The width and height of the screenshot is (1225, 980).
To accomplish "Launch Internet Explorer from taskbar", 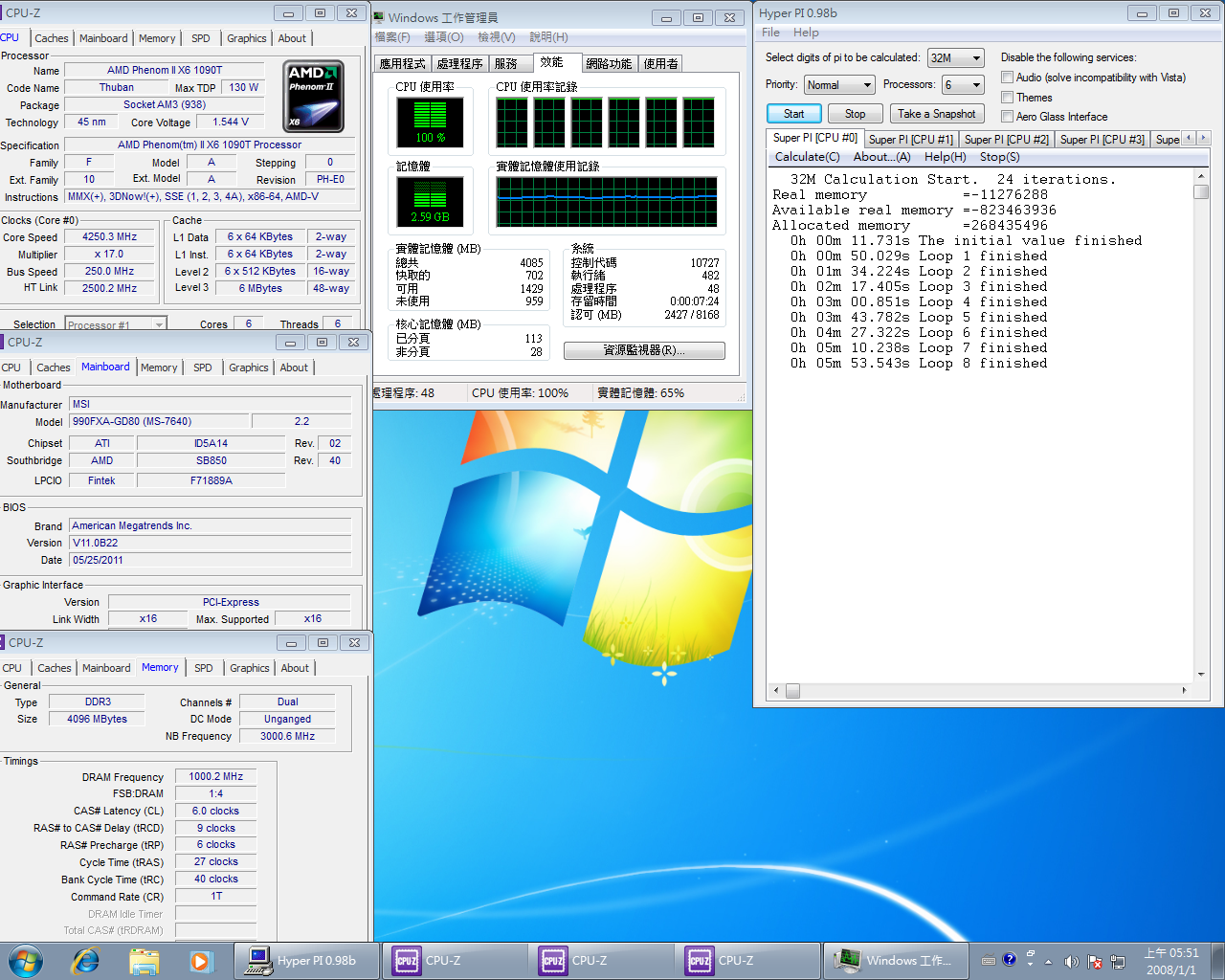I will pyautogui.click(x=85, y=960).
